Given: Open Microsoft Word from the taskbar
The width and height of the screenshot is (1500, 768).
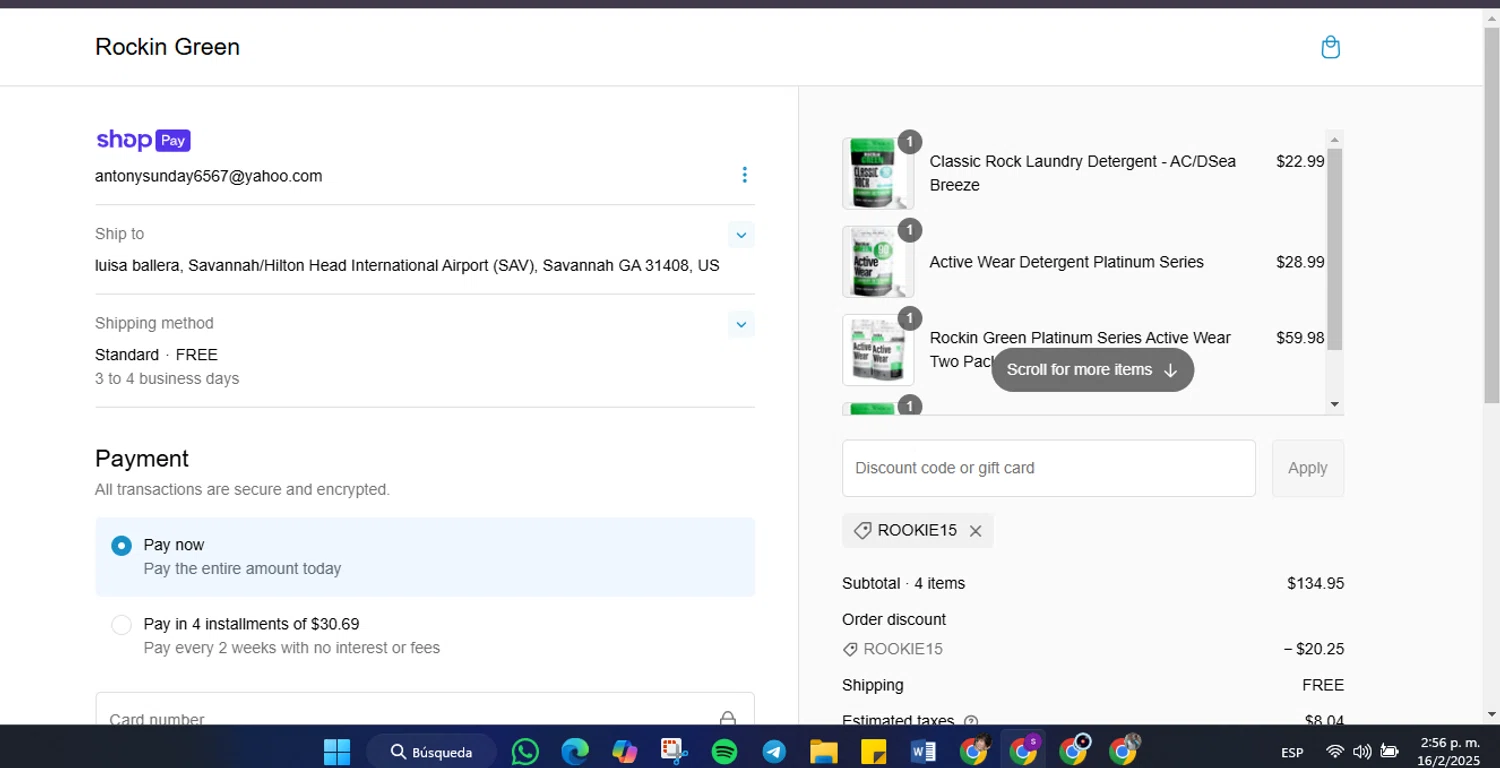Looking at the screenshot, I should coord(923,751).
